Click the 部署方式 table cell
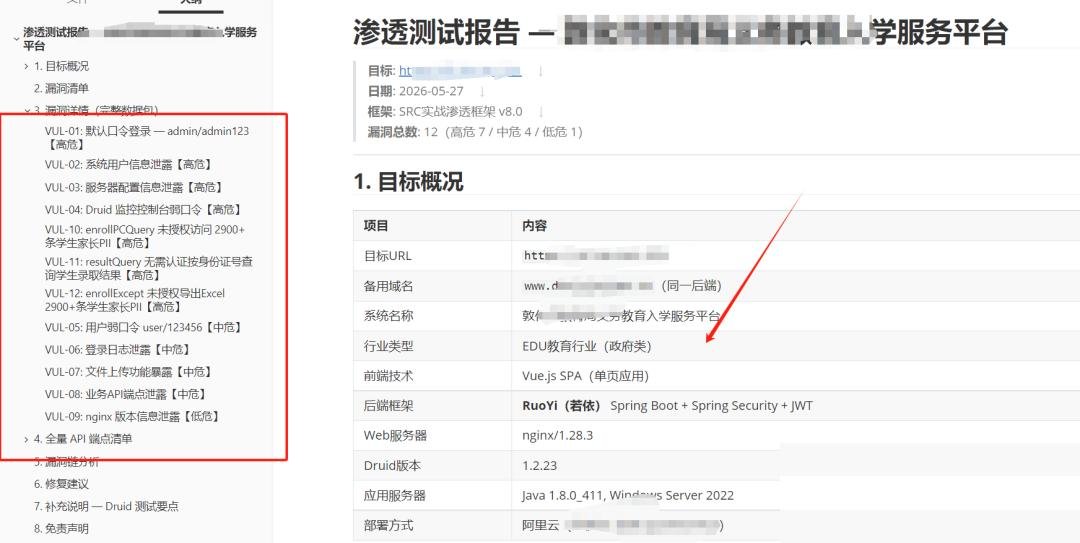1080x543 pixels. click(x=433, y=526)
